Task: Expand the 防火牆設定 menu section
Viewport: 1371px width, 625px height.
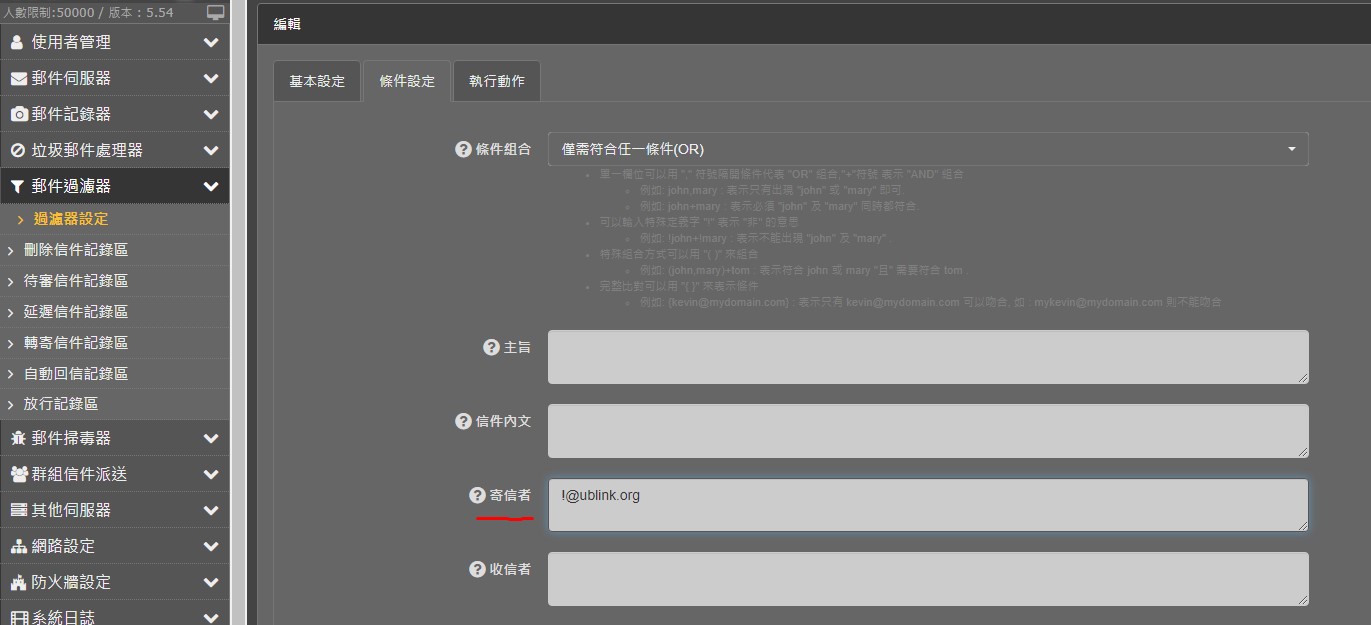Action: pyautogui.click(x=114, y=582)
